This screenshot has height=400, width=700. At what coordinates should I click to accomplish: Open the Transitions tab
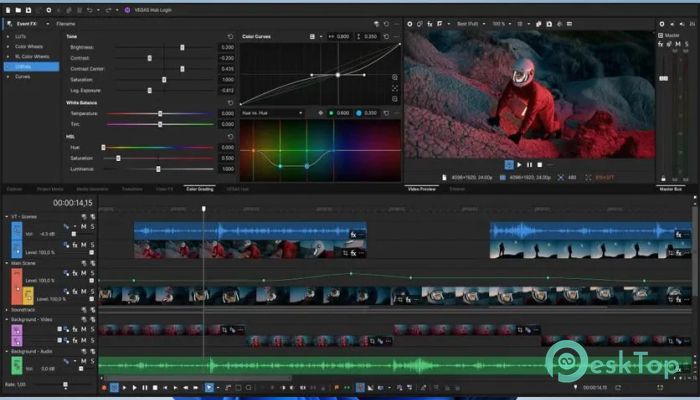click(x=132, y=189)
